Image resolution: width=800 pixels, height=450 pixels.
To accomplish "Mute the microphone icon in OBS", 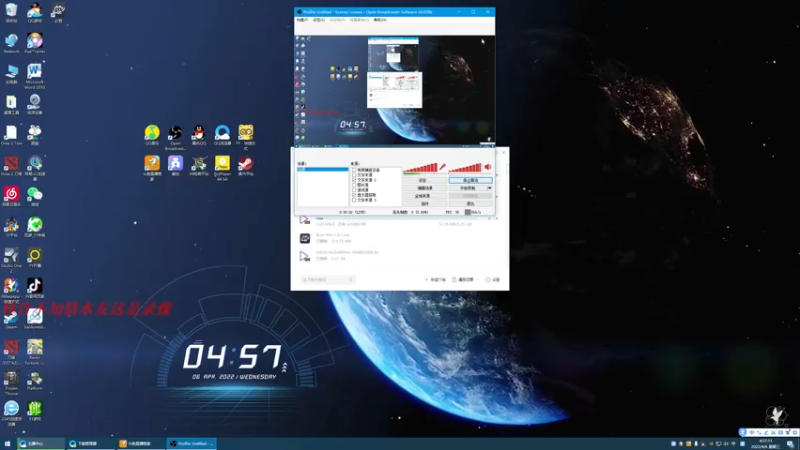I will pyautogui.click(x=442, y=167).
